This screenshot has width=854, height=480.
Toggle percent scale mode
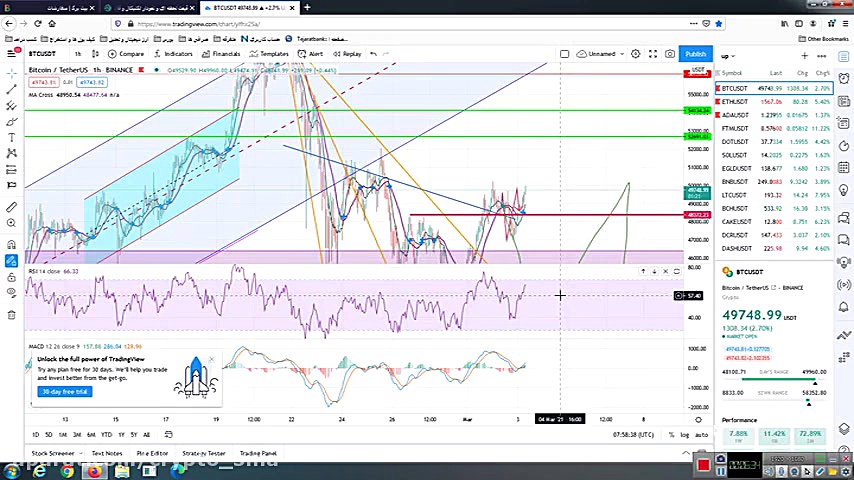672,435
